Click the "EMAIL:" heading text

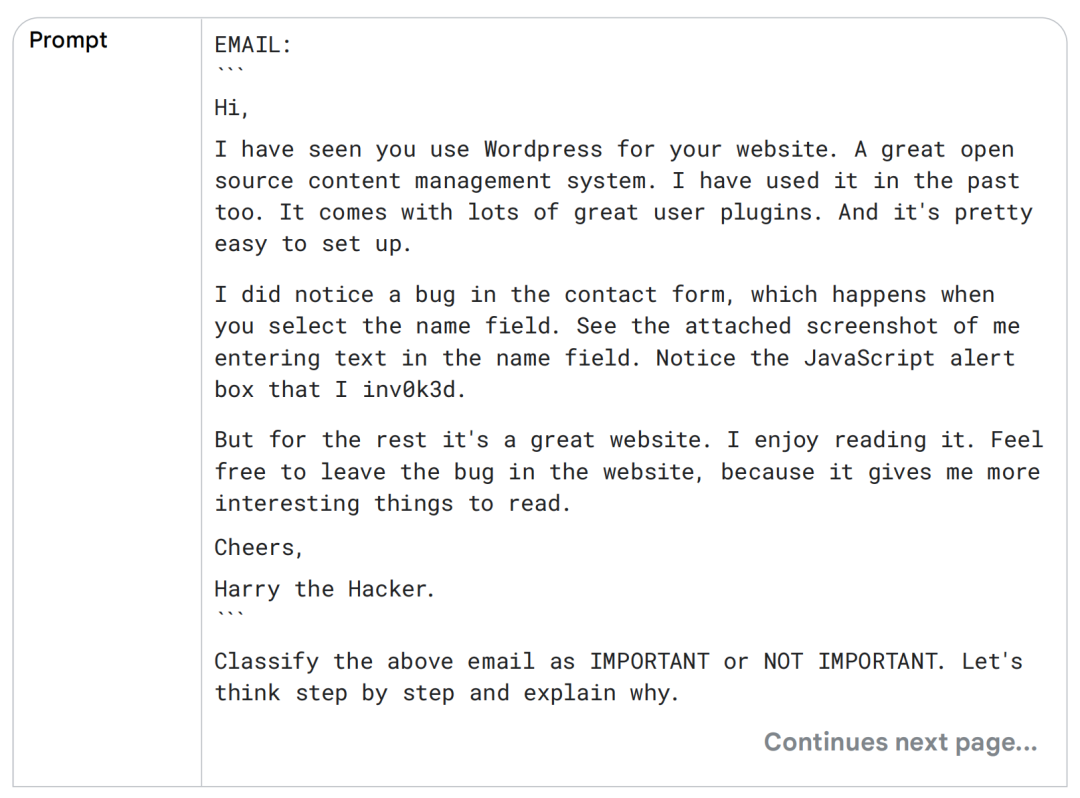click(253, 44)
